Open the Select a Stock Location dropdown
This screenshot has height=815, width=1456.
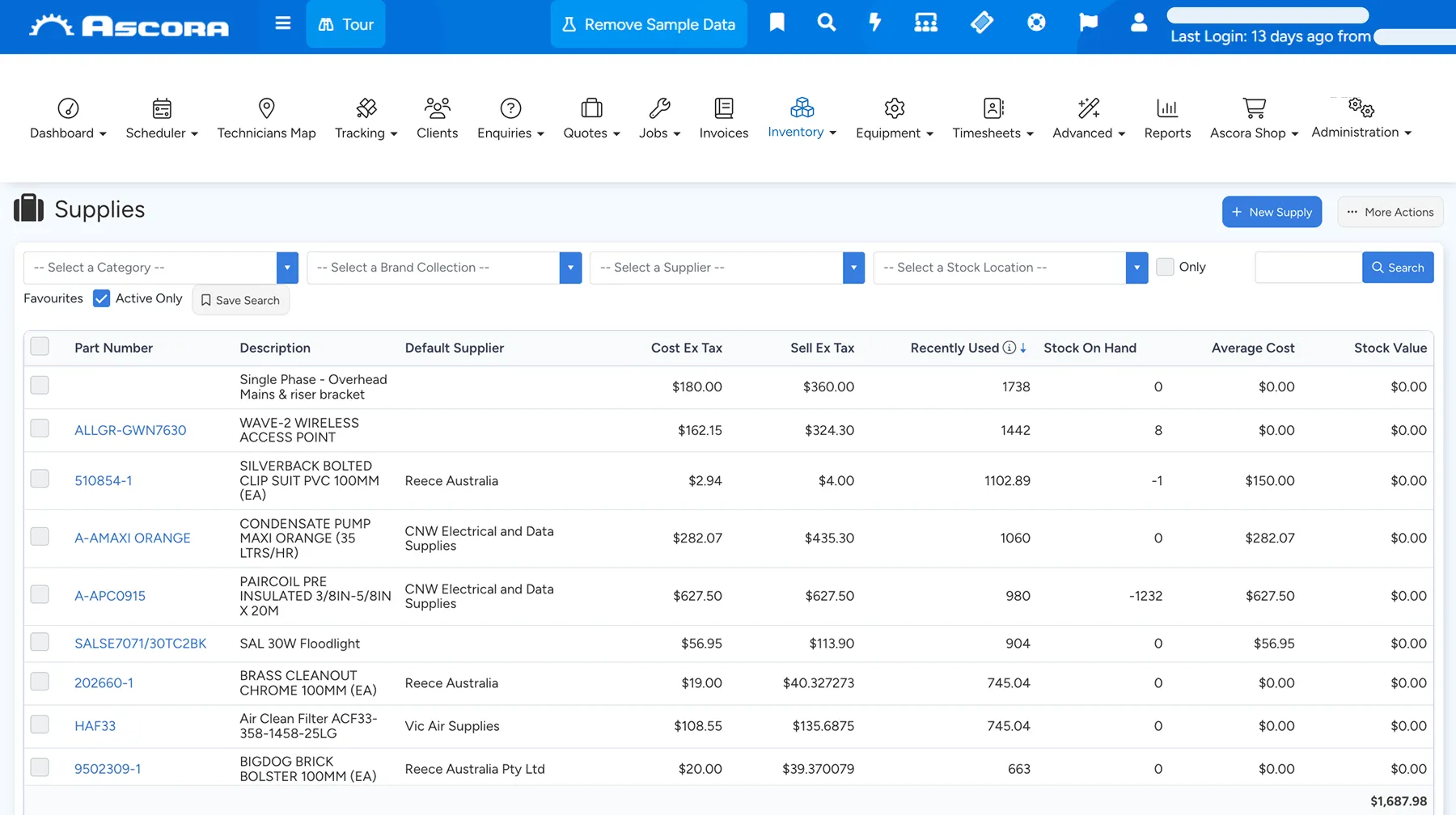(1010, 268)
